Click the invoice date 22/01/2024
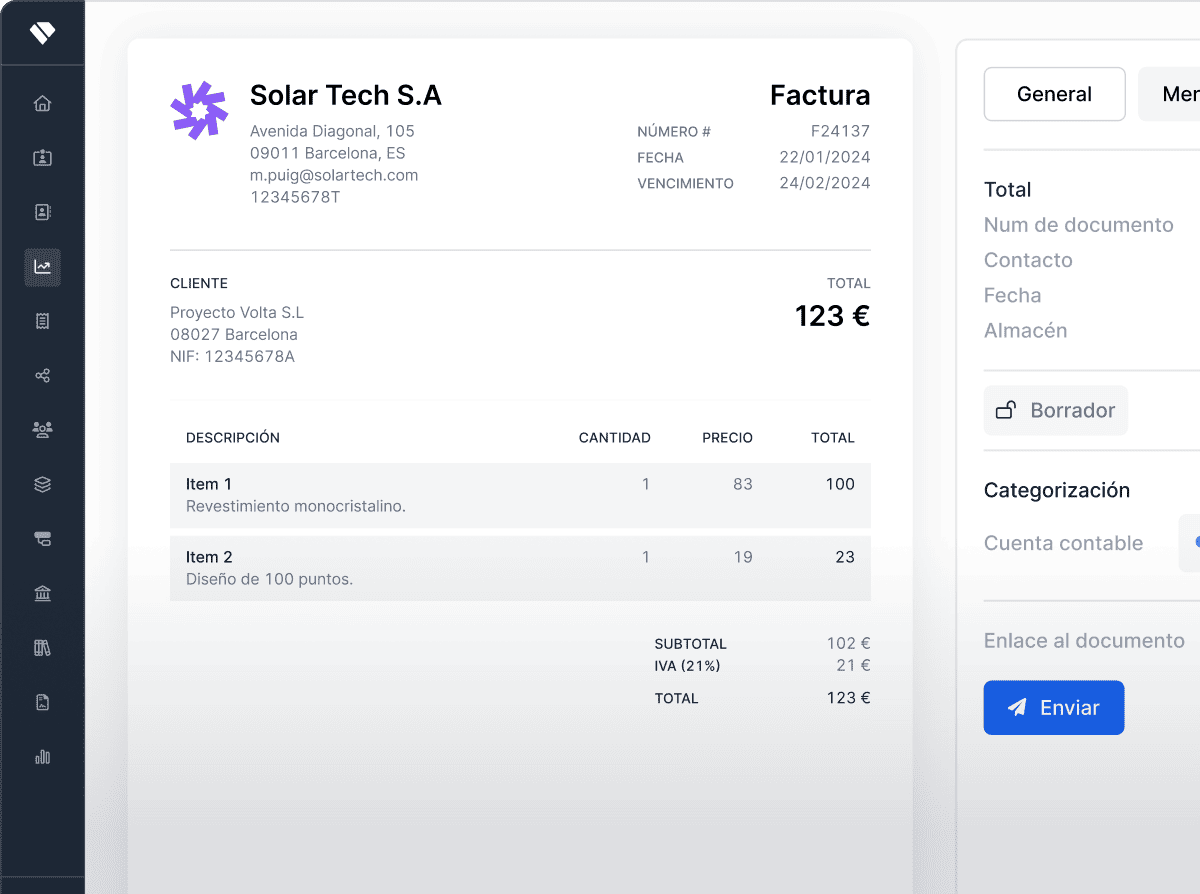Image resolution: width=1200 pixels, height=894 pixels. click(x=825, y=157)
